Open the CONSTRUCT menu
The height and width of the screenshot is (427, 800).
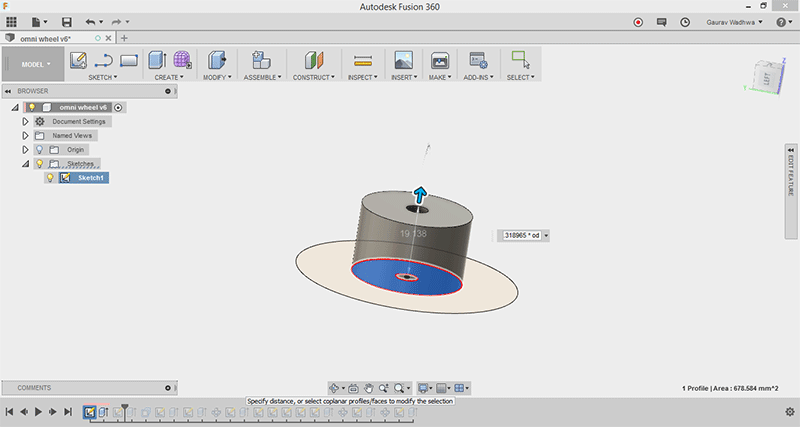click(313, 77)
